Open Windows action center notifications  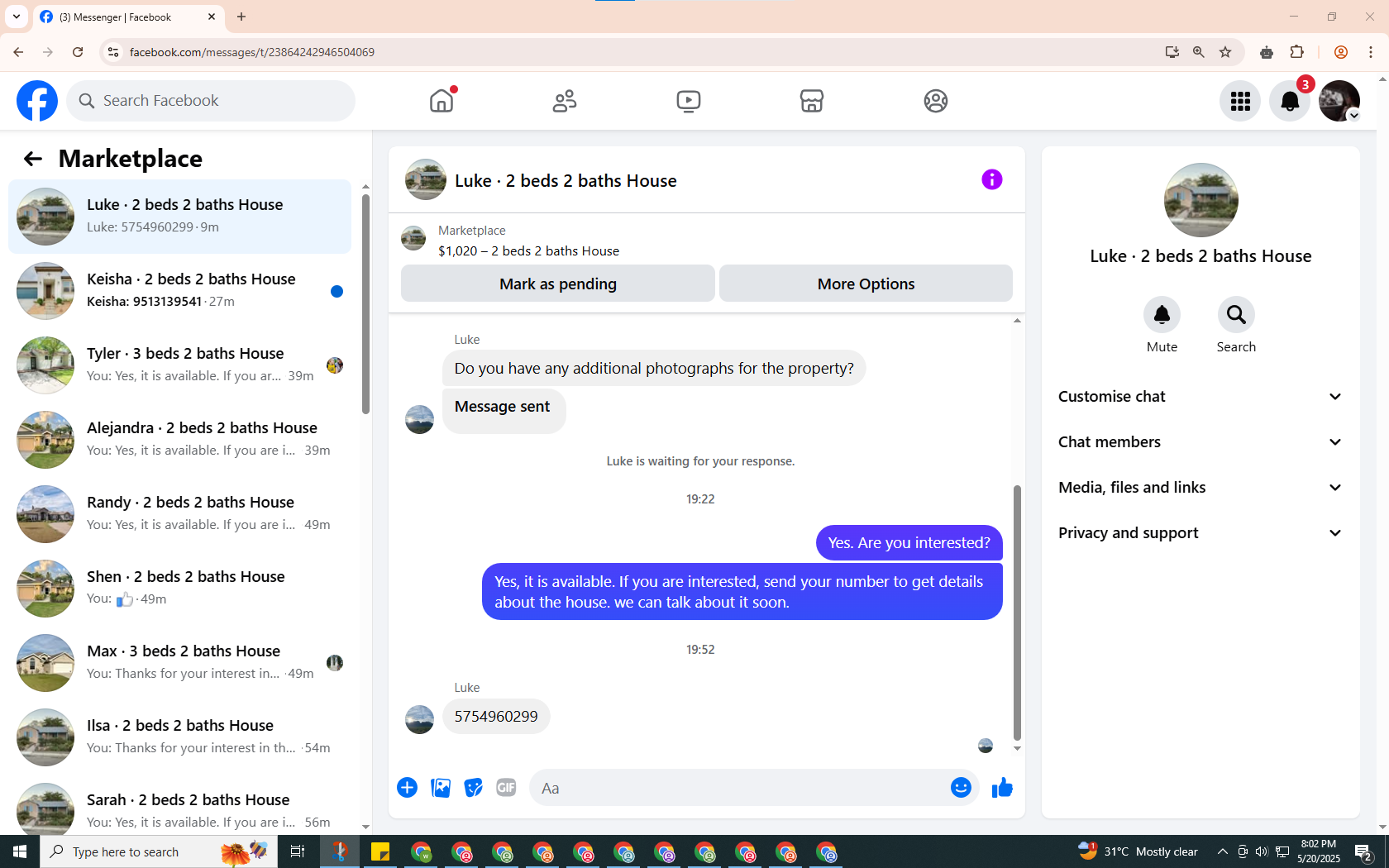click(1364, 851)
